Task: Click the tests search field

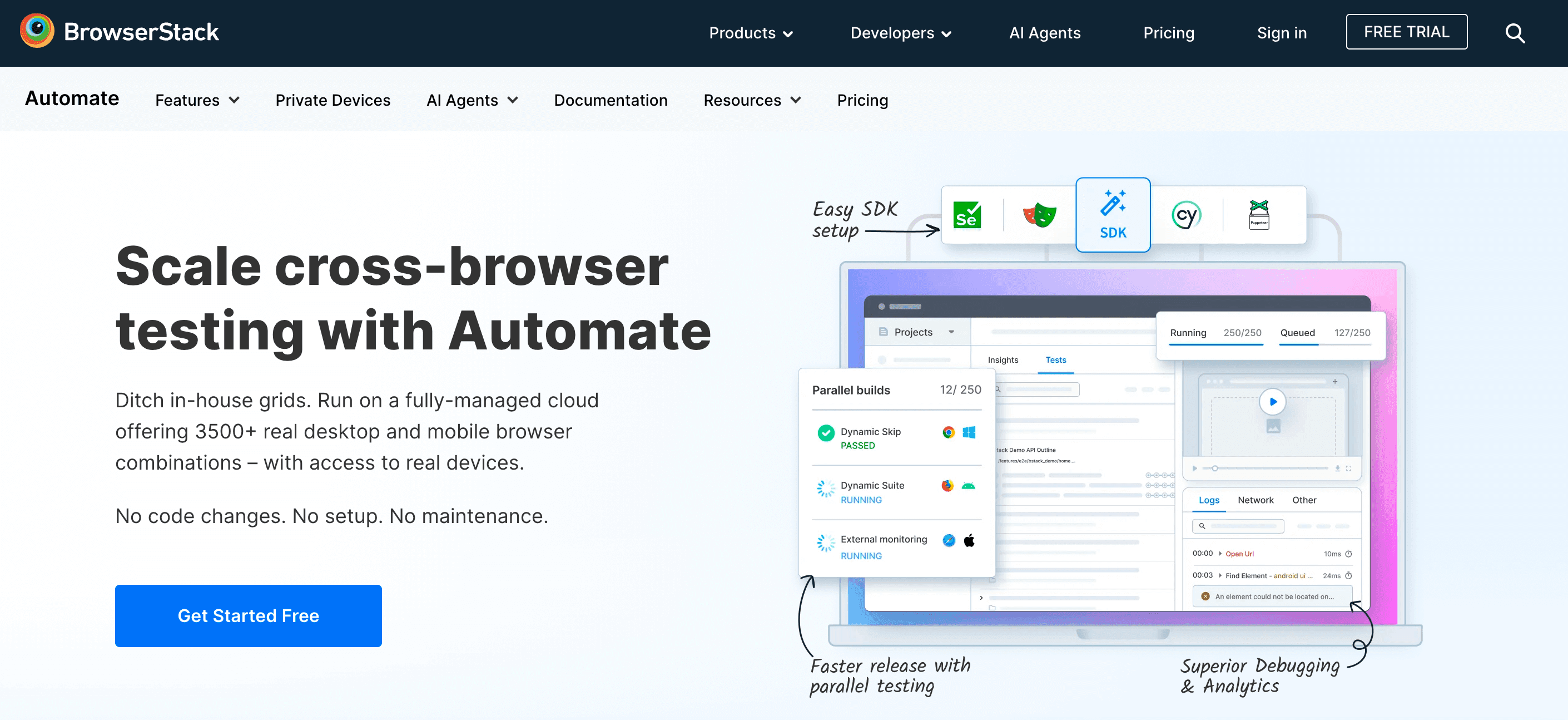Action: tap(1037, 389)
